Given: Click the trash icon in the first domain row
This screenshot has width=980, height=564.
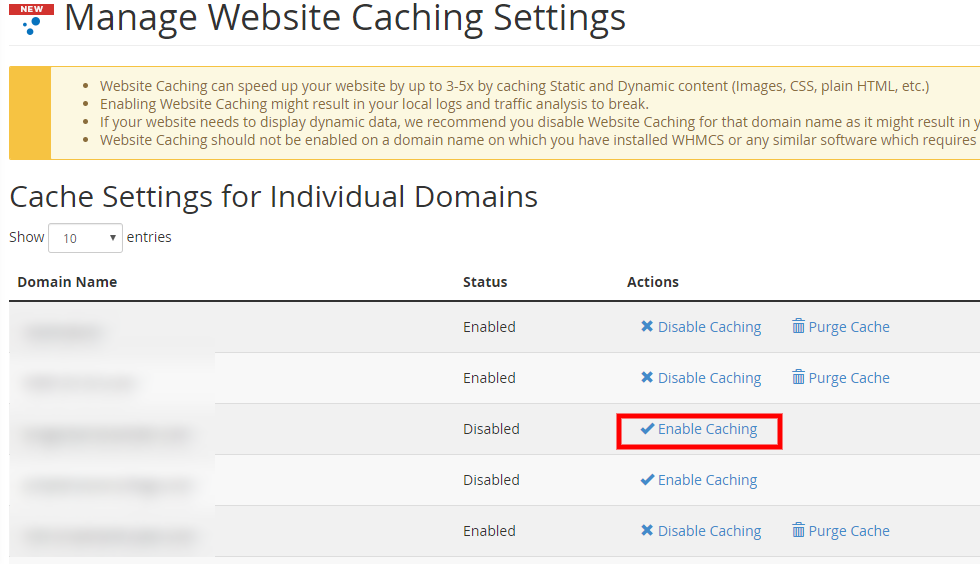Looking at the screenshot, I should 798,326.
